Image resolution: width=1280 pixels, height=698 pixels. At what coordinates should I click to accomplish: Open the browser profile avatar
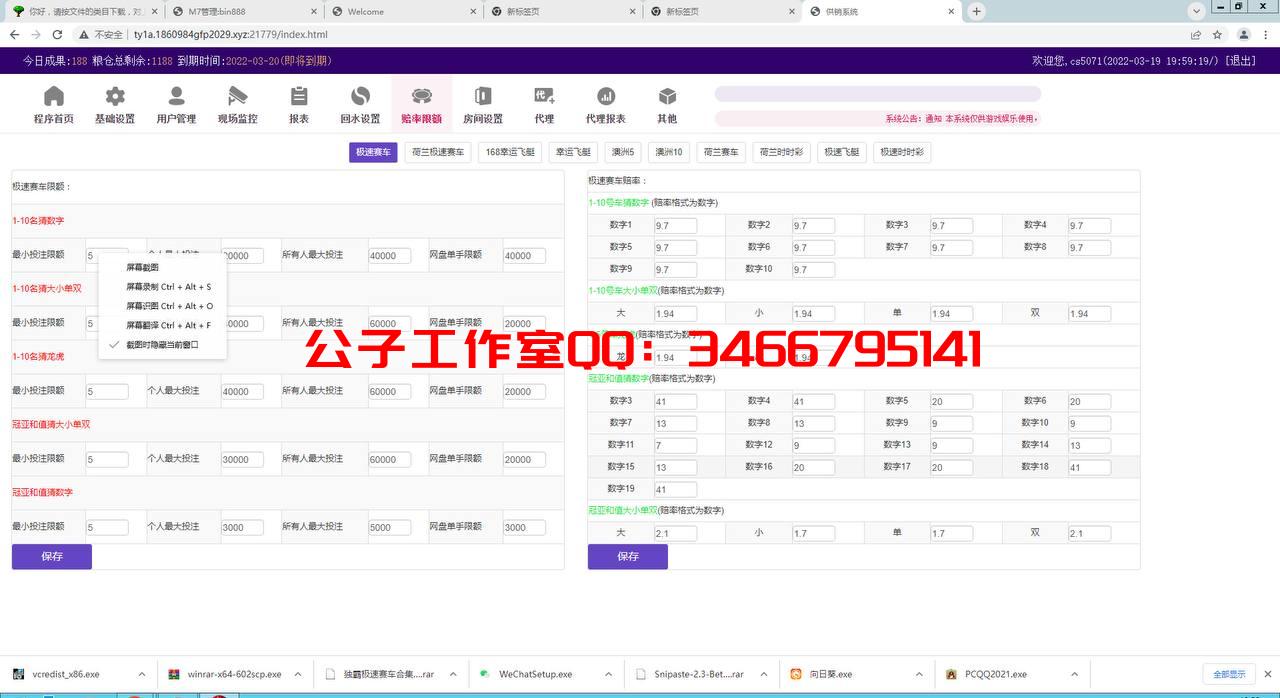click(1245, 34)
